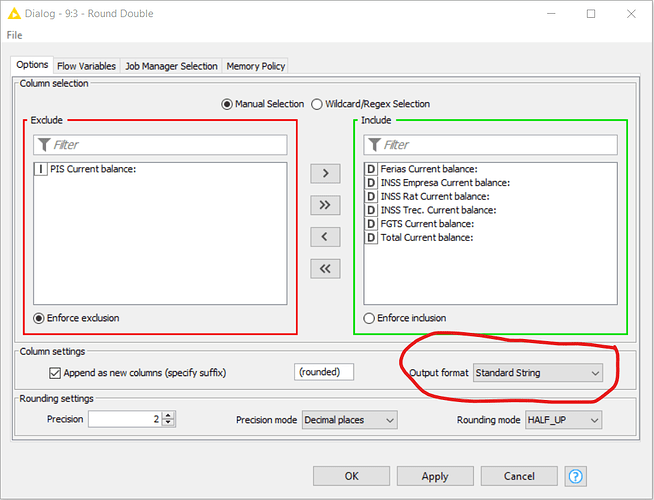The width and height of the screenshot is (654, 500).
Task: Click the KNIME warning triangle title icon
Action: click(14, 14)
